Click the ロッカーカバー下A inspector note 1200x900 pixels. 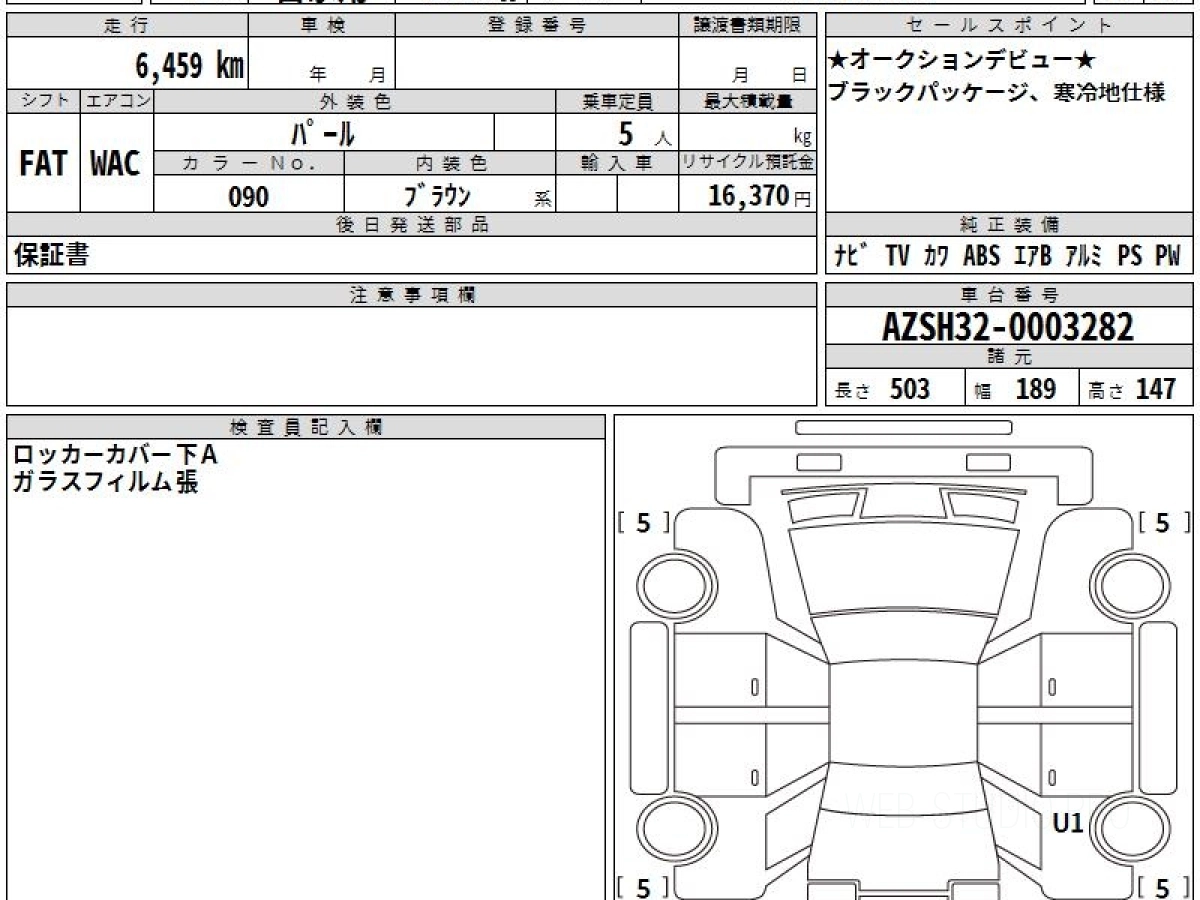(x=114, y=456)
